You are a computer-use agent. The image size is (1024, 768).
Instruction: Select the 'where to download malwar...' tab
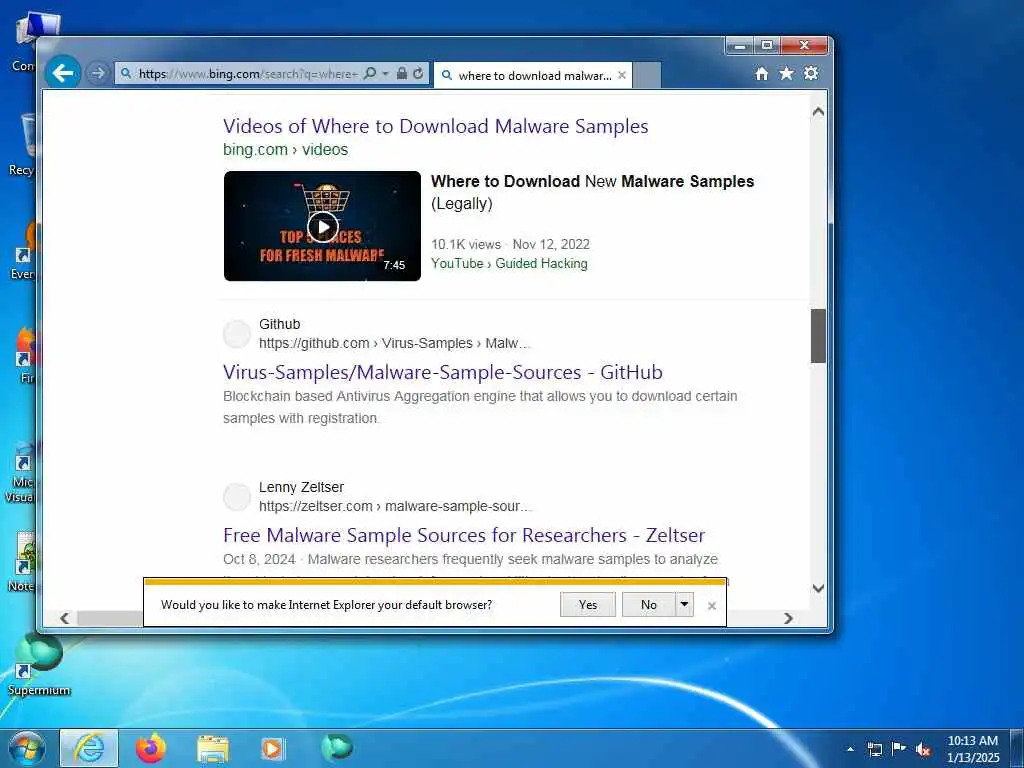[534, 76]
